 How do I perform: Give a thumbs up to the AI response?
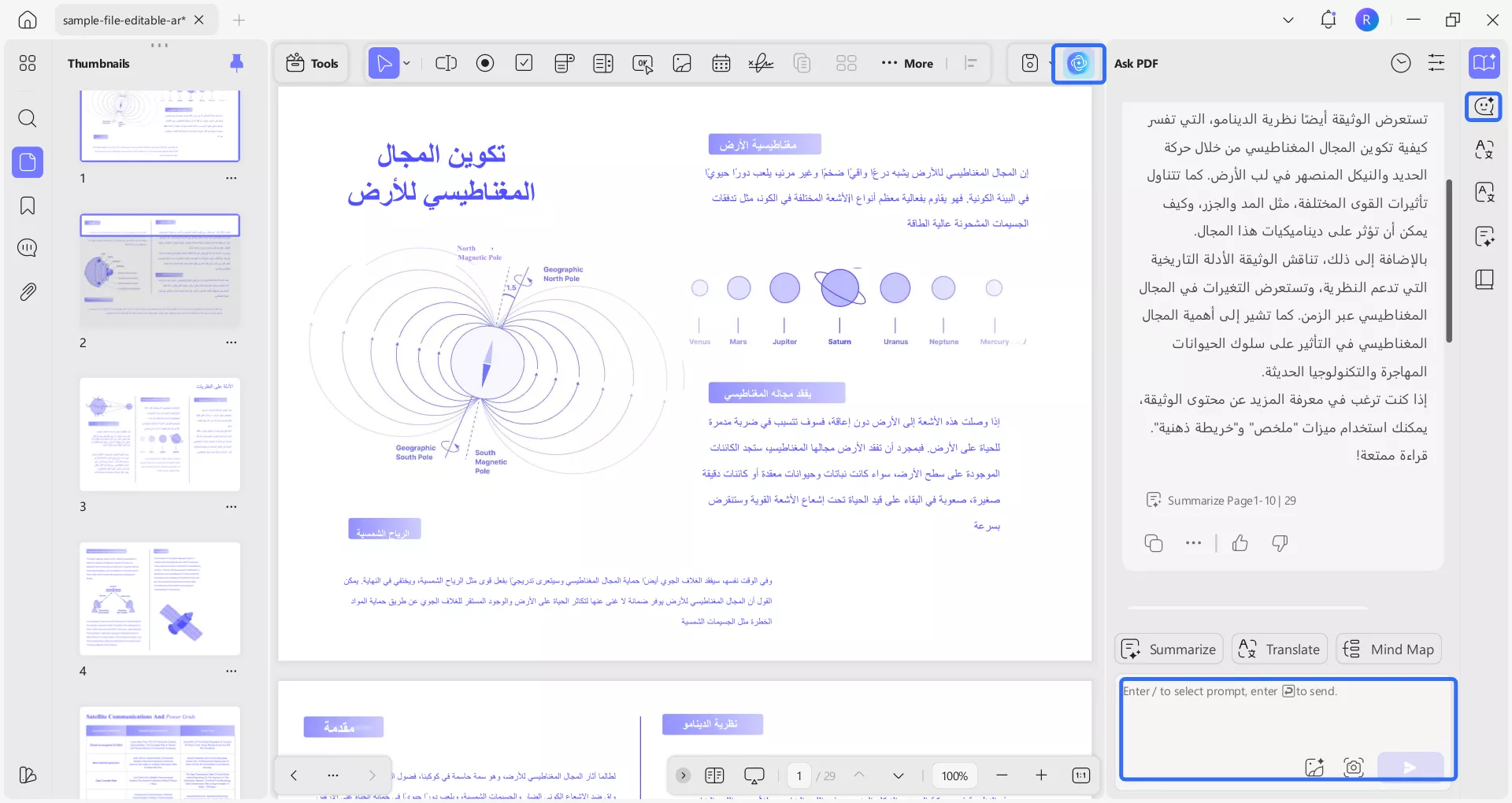point(1240,543)
